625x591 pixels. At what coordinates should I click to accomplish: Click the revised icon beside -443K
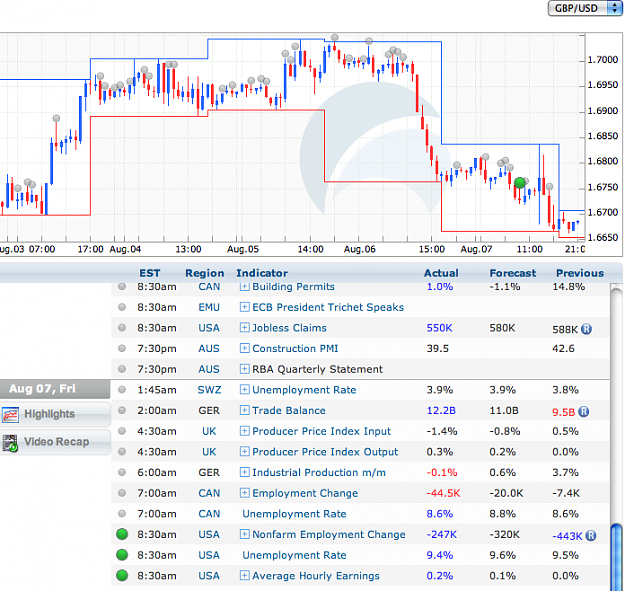(591, 536)
